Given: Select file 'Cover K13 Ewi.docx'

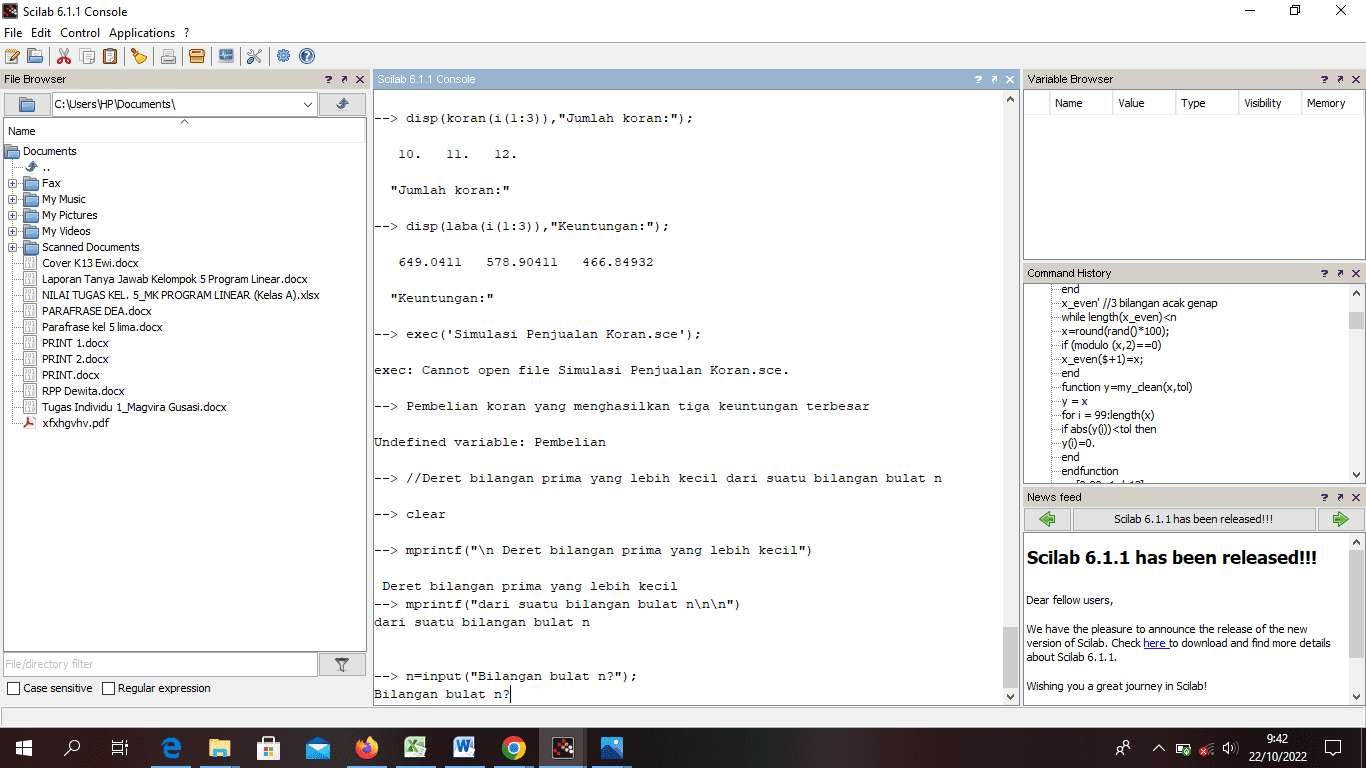Looking at the screenshot, I should [90, 263].
